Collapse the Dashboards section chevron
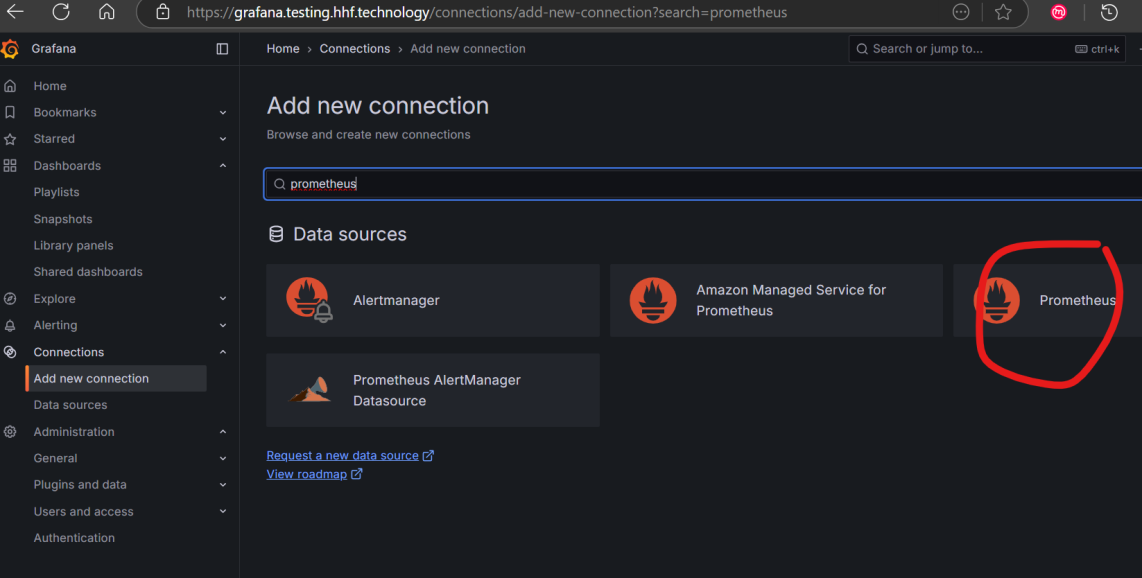 click(x=223, y=166)
